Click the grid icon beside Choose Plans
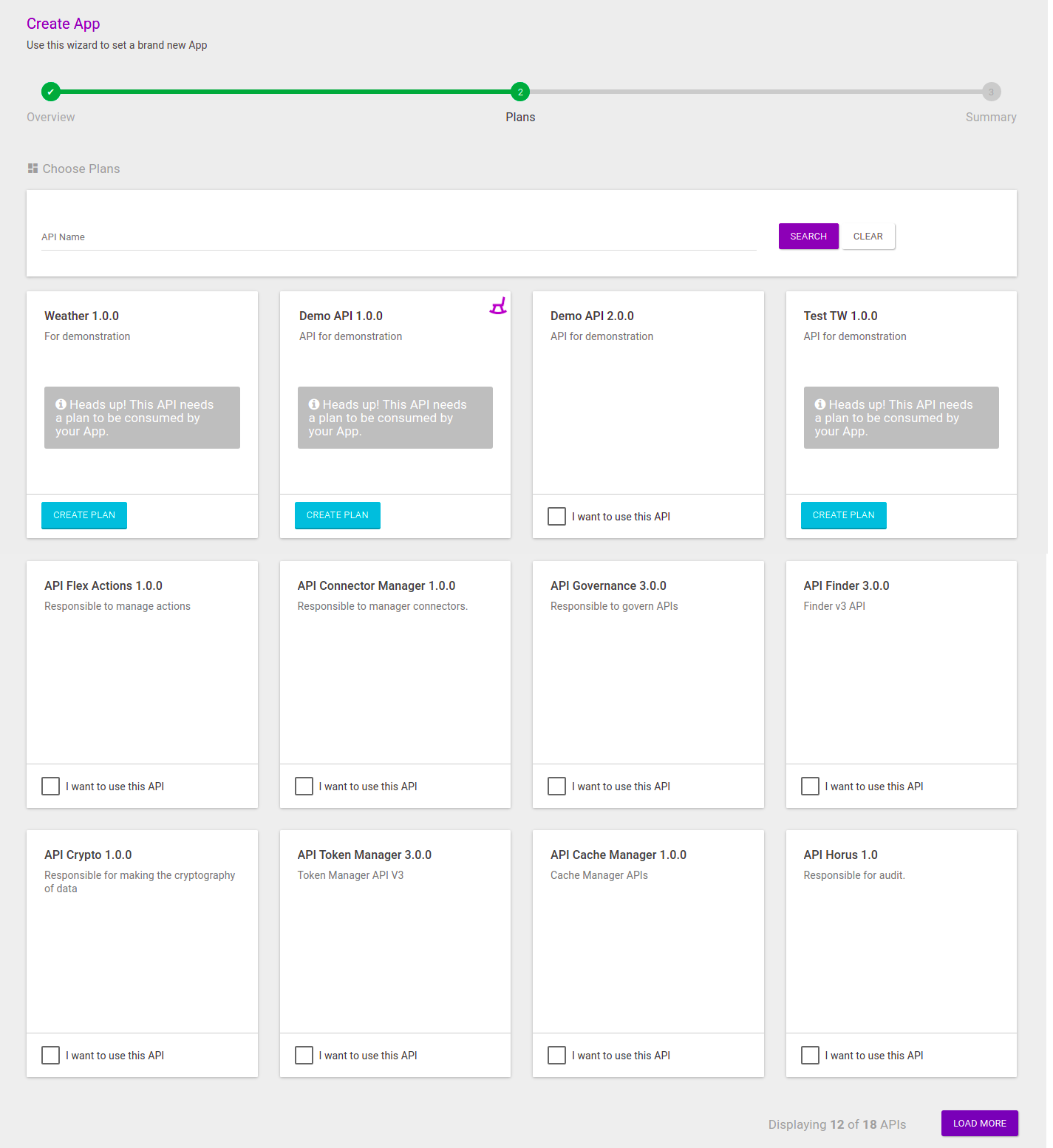This screenshot has height=1148, width=1053. pyautogui.click(x=33, y=168)
